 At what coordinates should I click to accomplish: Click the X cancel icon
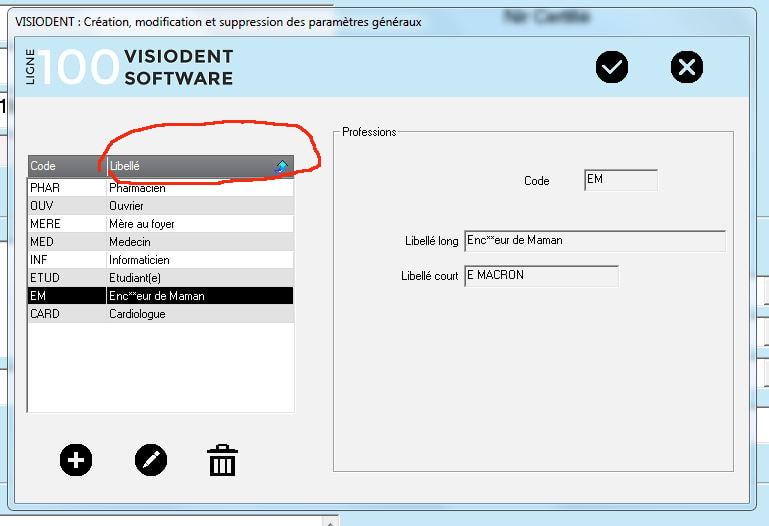(686, 67)
